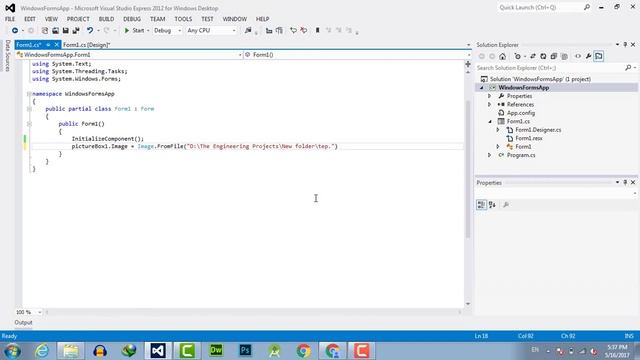This screenshot has height=360, width=640.
Task: Expand the Form1.Designer.cs tree node
Action: [498, 130]
